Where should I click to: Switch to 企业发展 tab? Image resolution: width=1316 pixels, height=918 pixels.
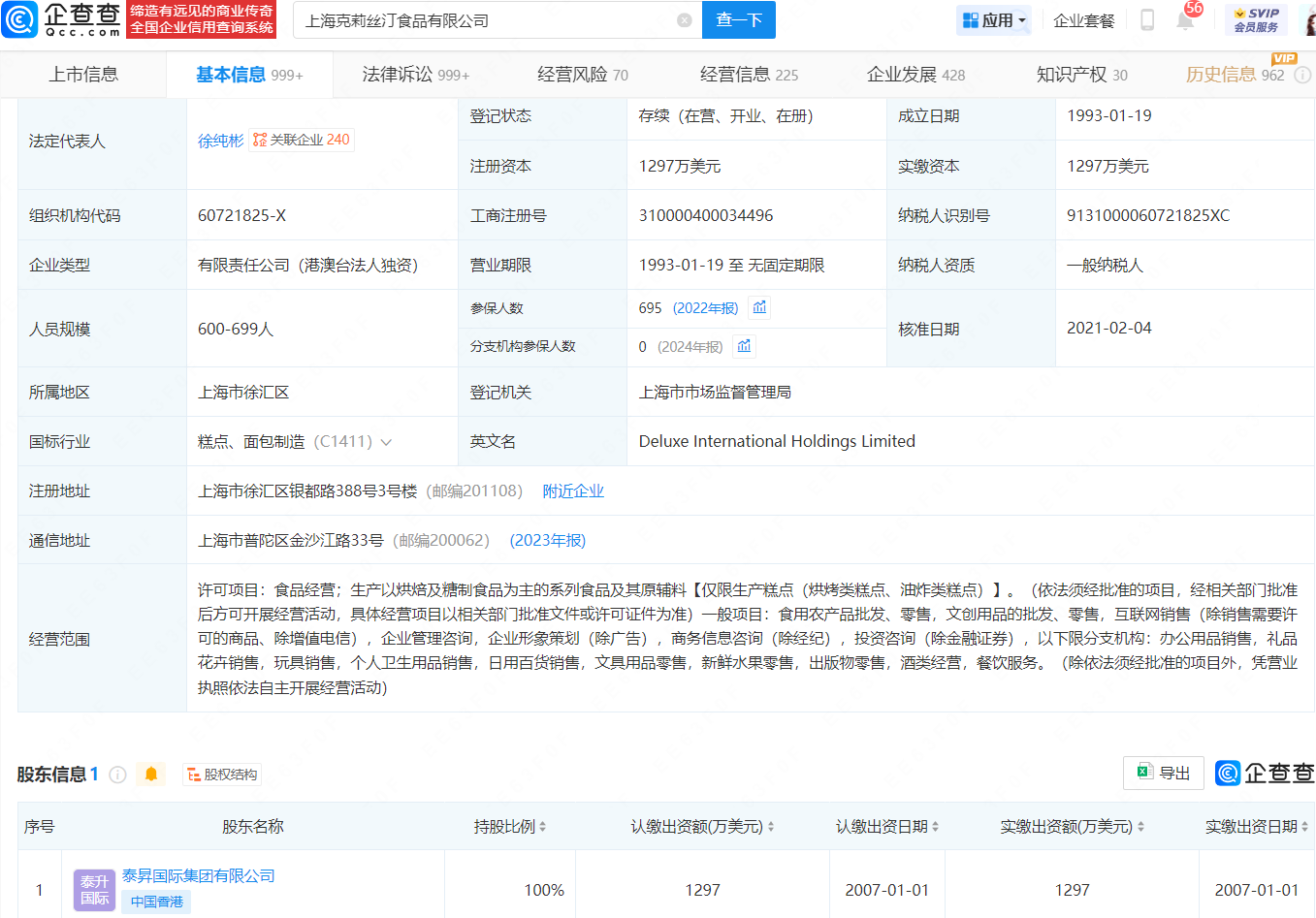click(x=915, y=75)
